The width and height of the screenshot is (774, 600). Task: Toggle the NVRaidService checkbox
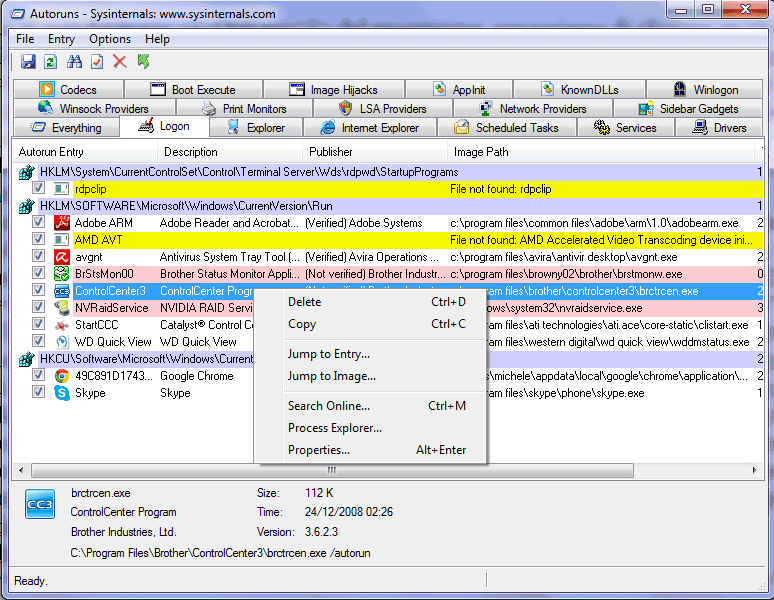point(38,307)
